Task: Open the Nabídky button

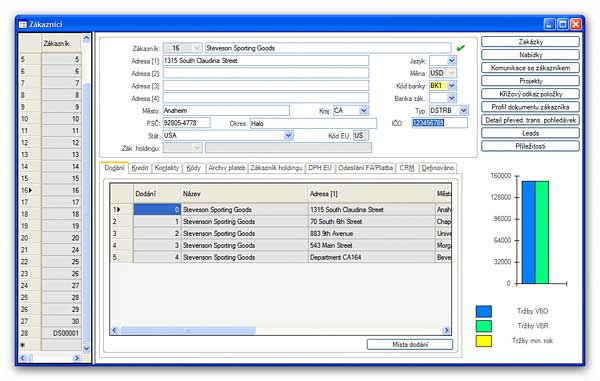Action: [x=530, y=55]
